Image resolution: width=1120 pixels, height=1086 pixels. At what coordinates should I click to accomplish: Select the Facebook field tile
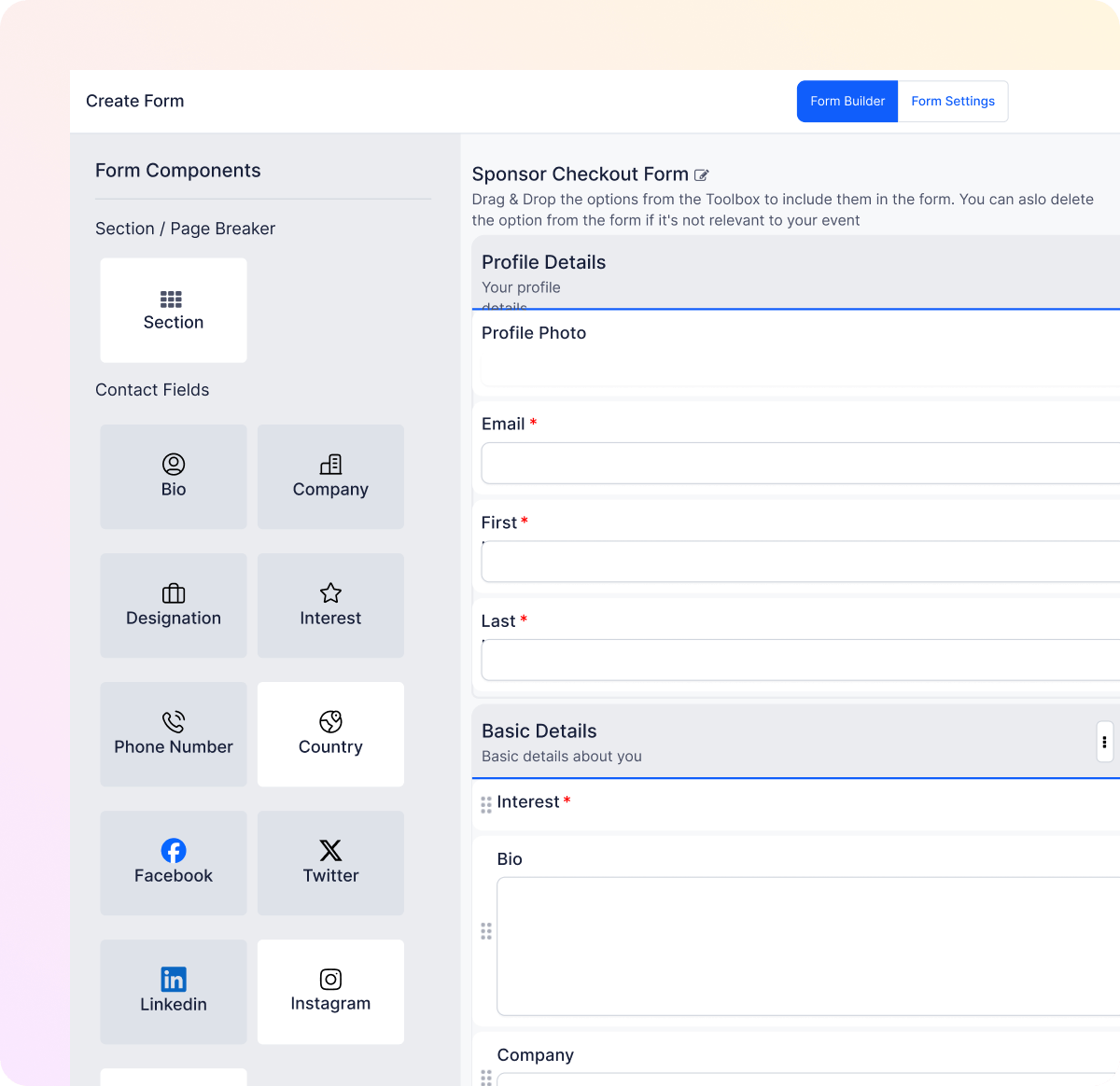coord(174,863)
